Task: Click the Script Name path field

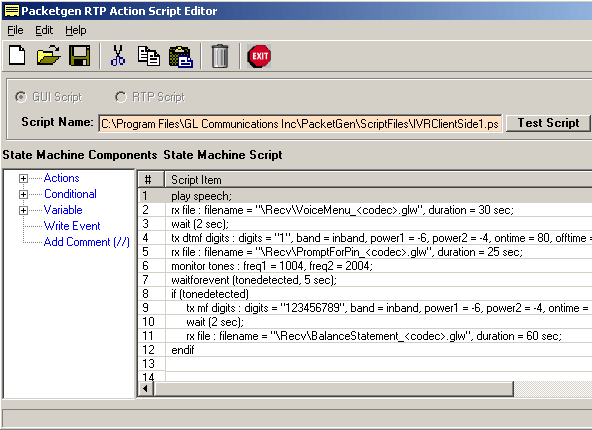Action: pos(300,123)
